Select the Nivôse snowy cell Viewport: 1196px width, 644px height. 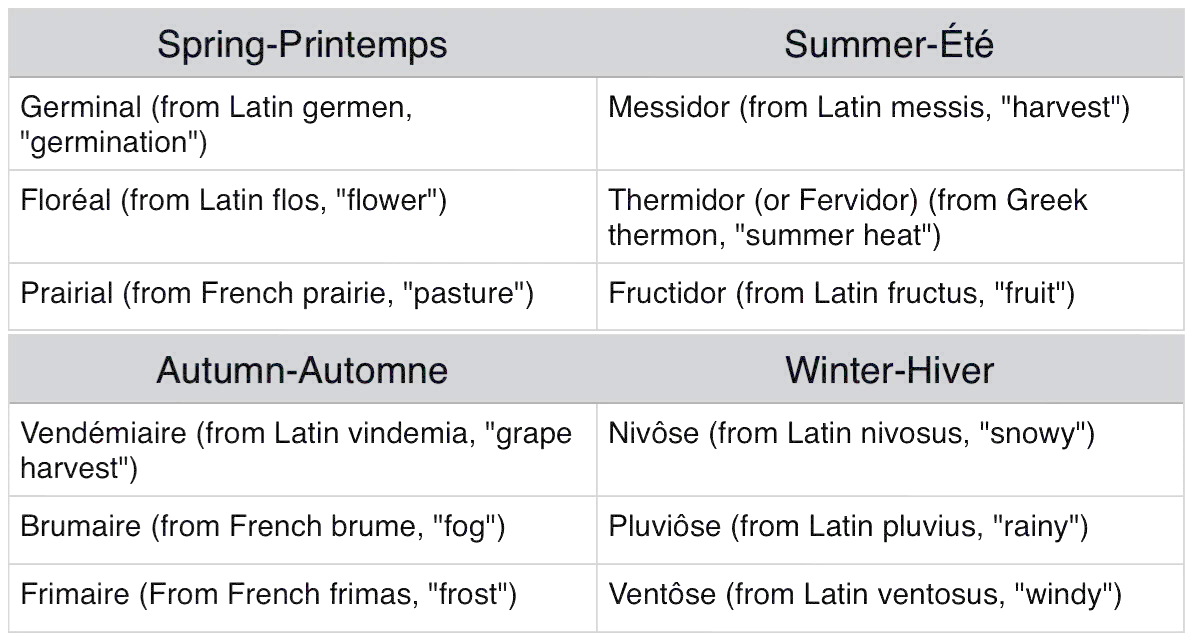pos(889,450)
